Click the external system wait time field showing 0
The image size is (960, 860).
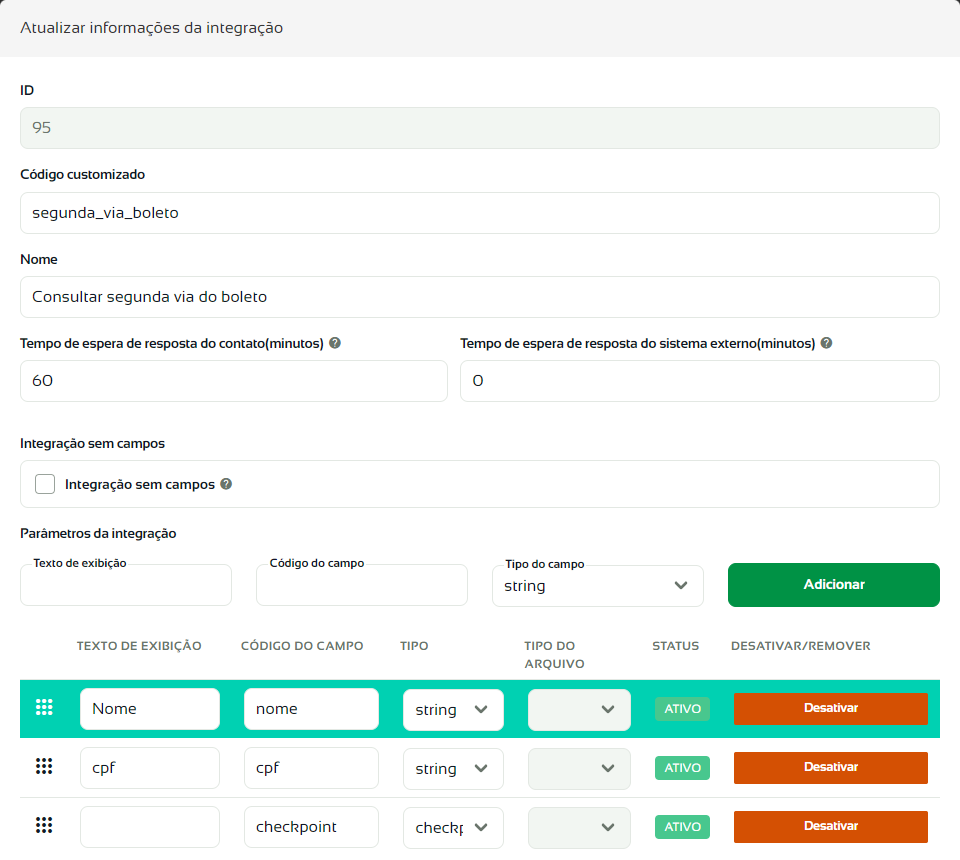[x=700, y=381]
